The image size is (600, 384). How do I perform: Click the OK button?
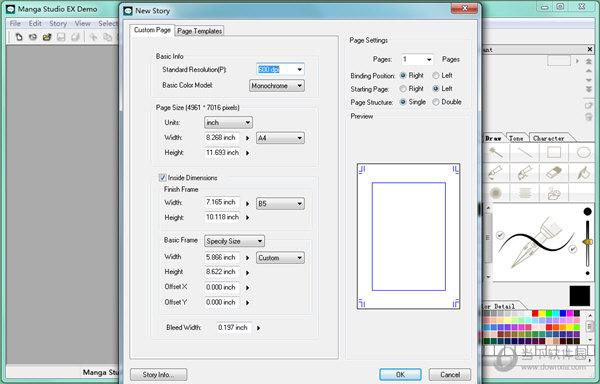pyautogui.click(x=400, y=374)
